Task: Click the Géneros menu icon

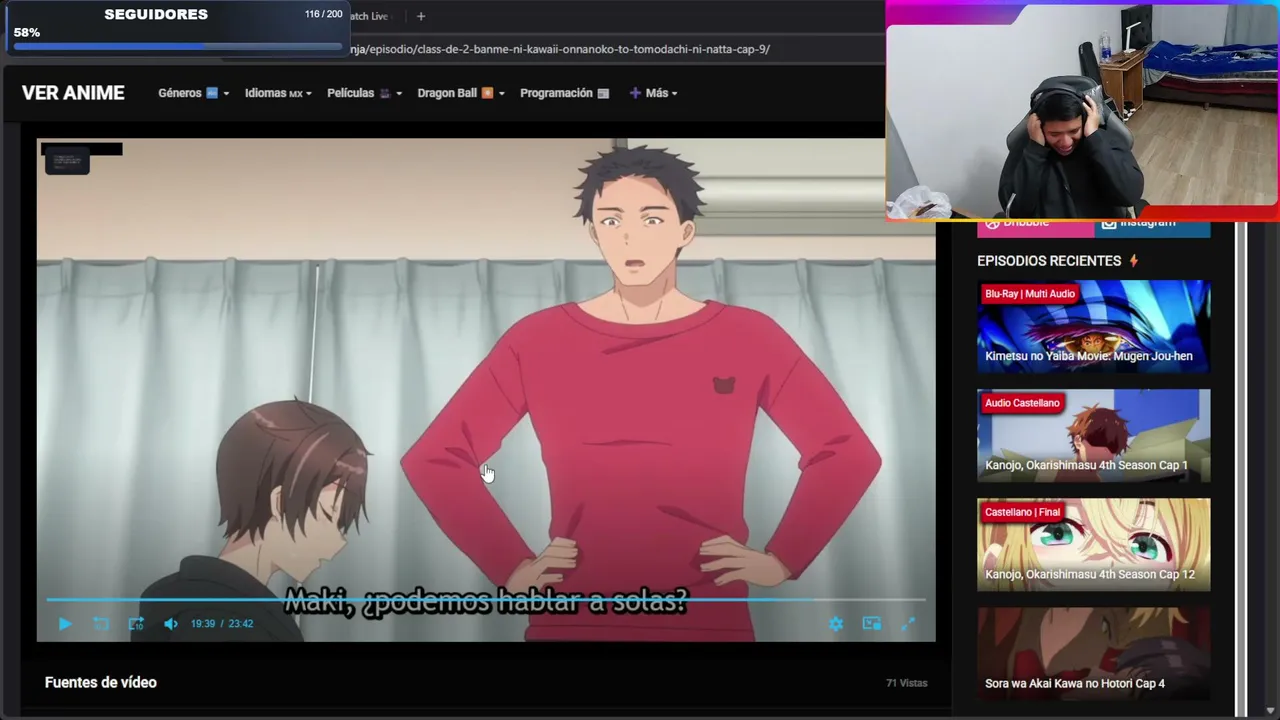Action: [212, 93]
